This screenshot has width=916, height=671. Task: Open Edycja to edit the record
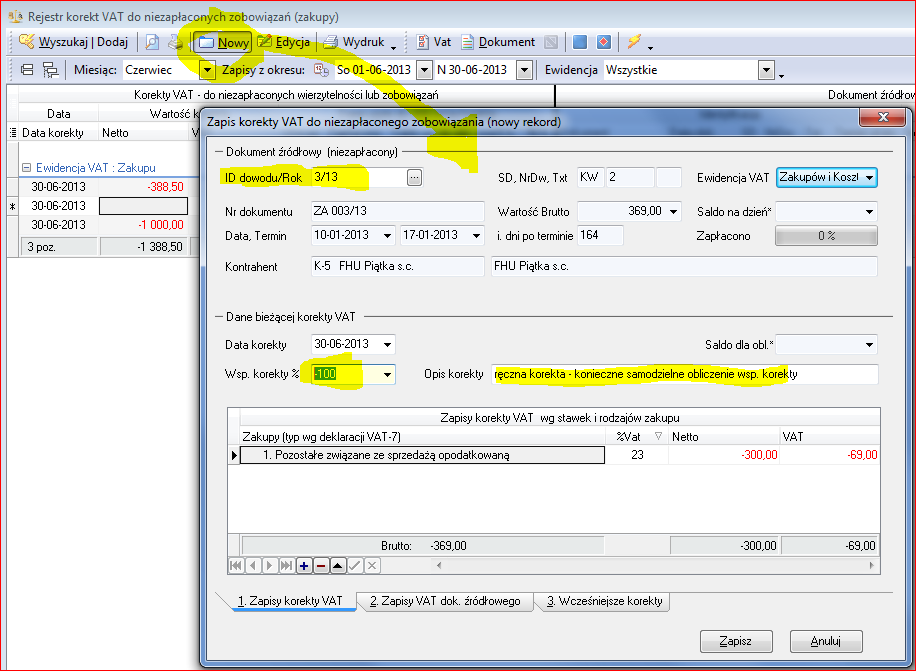(283, 42)
